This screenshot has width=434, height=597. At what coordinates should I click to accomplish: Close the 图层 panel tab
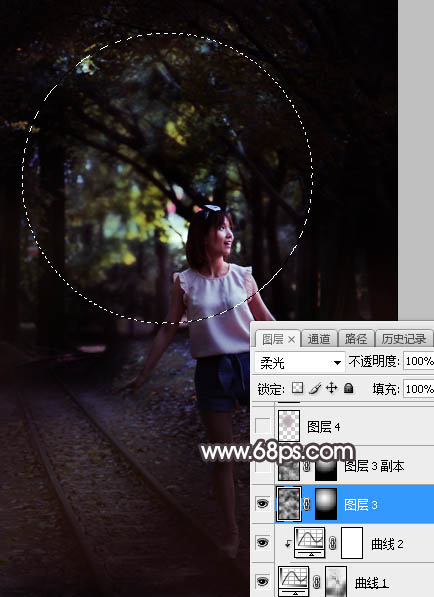point(291,339)
